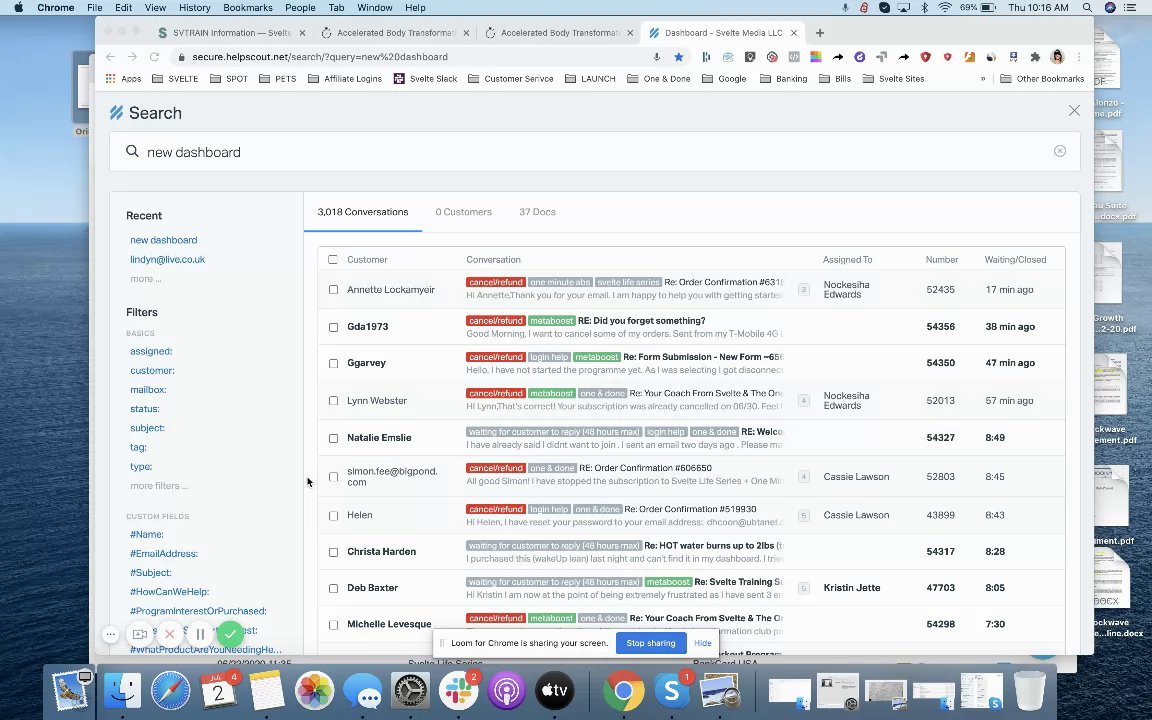Open Slack in the Dock
1152x720 pixels.
(x=458, y=691)
